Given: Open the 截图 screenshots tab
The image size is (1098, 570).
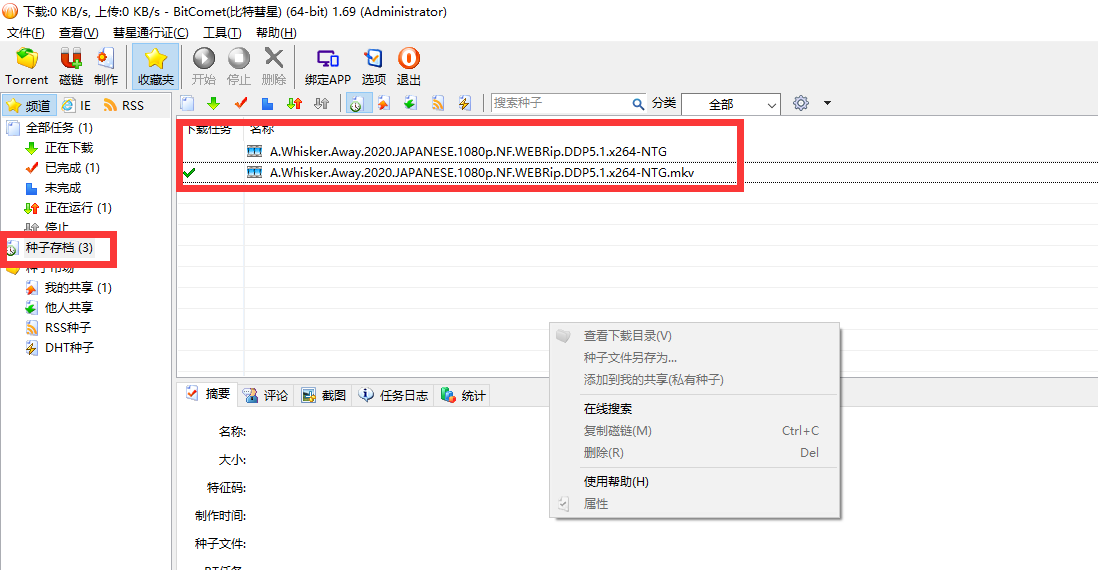Looking at the screenshot, I should click(x=324, y=396).
